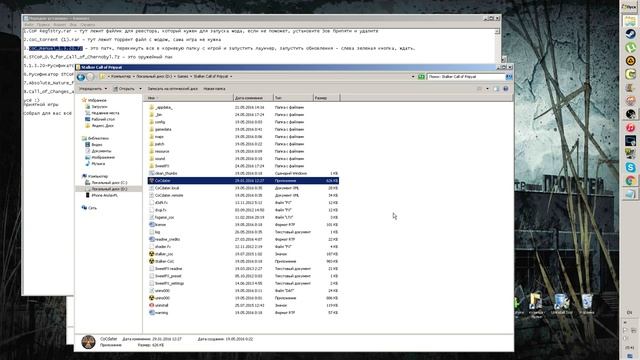This screenshot has width=640, height=360.
Task: Select the resource folder icon
Action: point(151,151)
